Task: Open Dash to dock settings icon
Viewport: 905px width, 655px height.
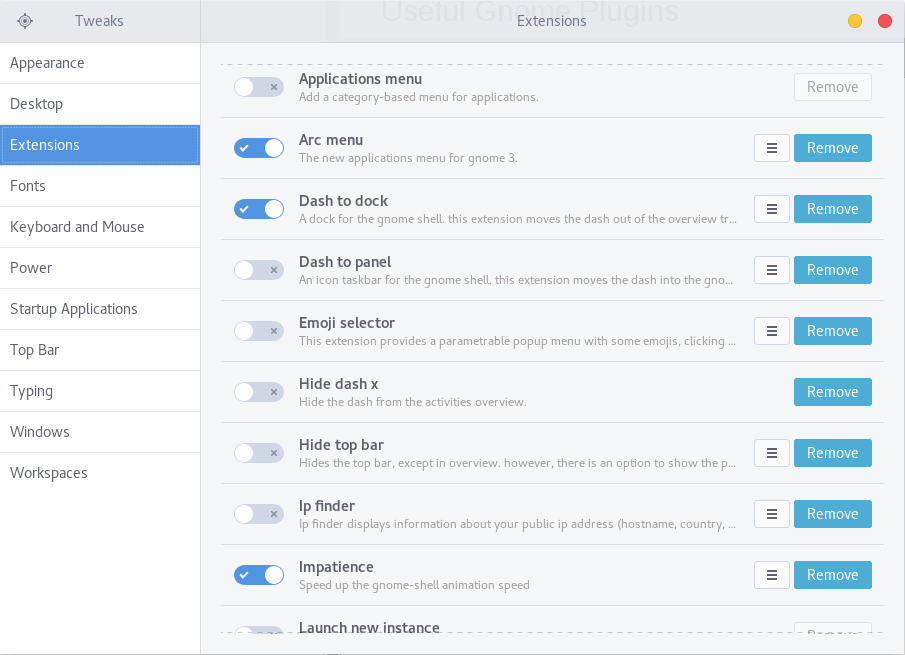Action: [x=772, y=209]
